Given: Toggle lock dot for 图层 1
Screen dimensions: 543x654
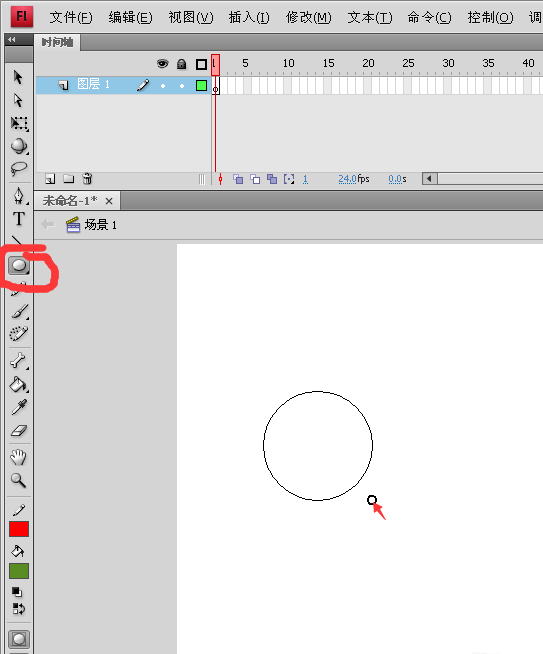Looking at the screenshot, I should click(182, 86).
